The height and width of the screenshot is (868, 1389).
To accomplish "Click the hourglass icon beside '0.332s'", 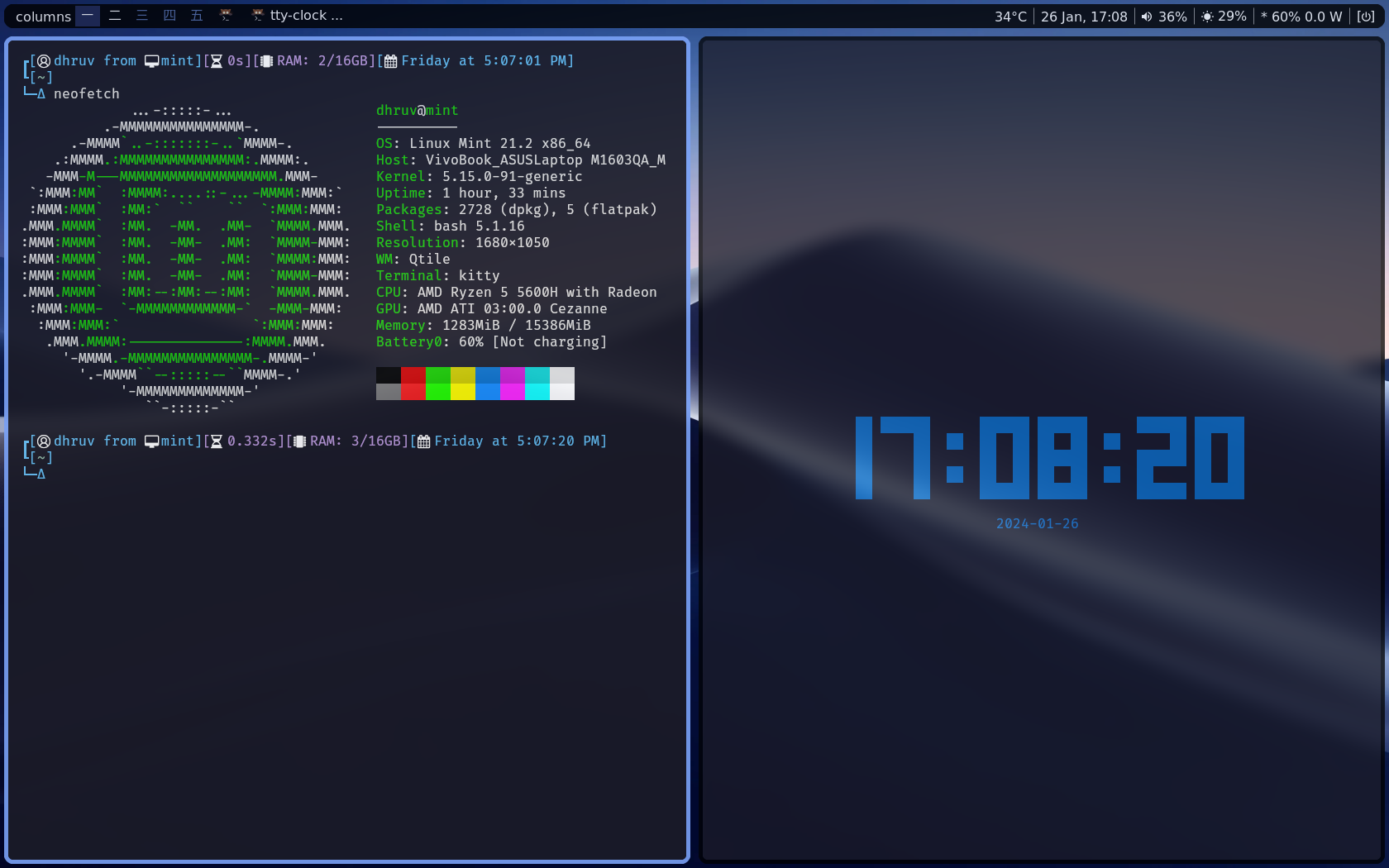I will click(x=217, y=441).
